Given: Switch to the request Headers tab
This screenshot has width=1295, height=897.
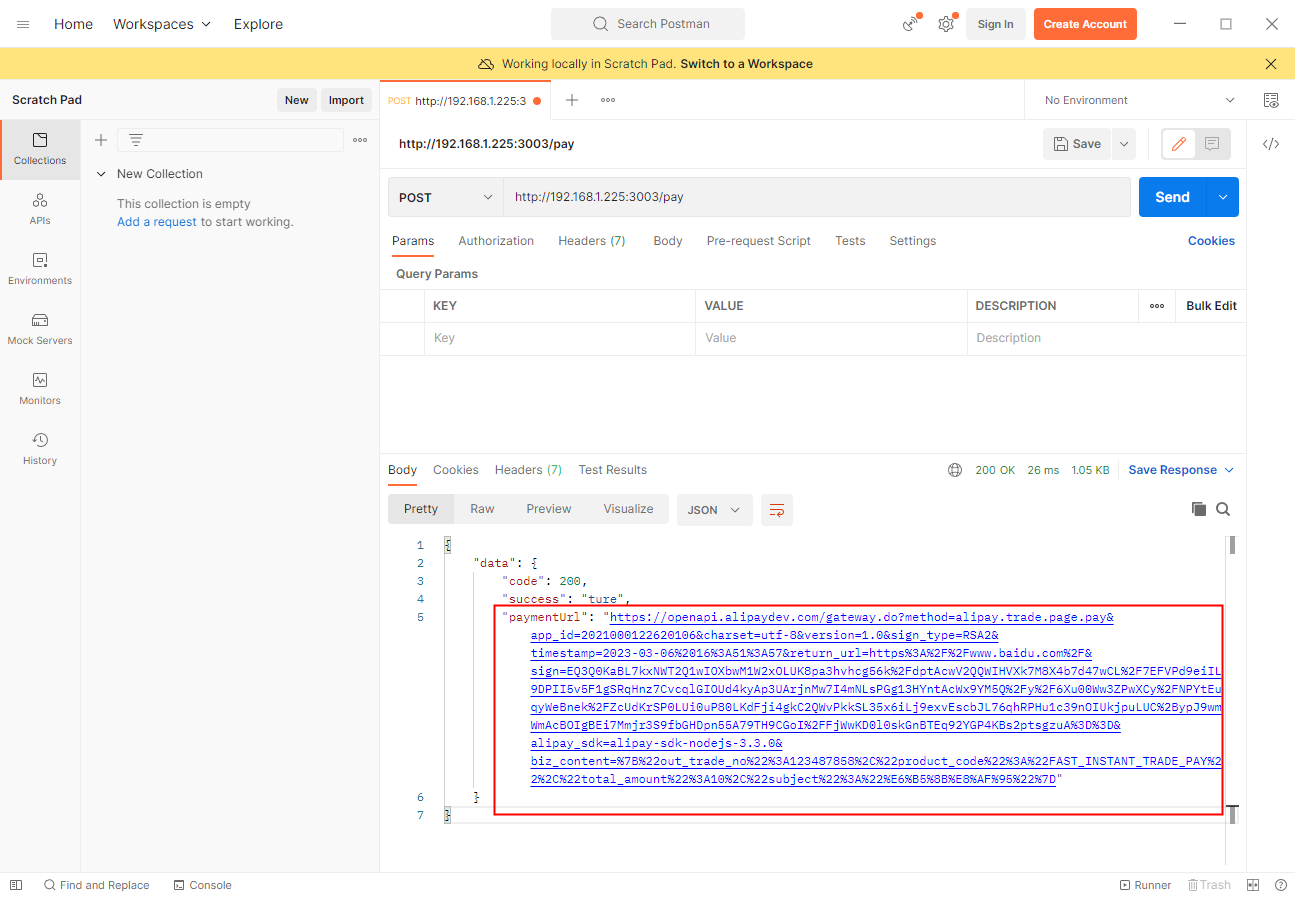Looking at the screenshot, I should 592,241.
